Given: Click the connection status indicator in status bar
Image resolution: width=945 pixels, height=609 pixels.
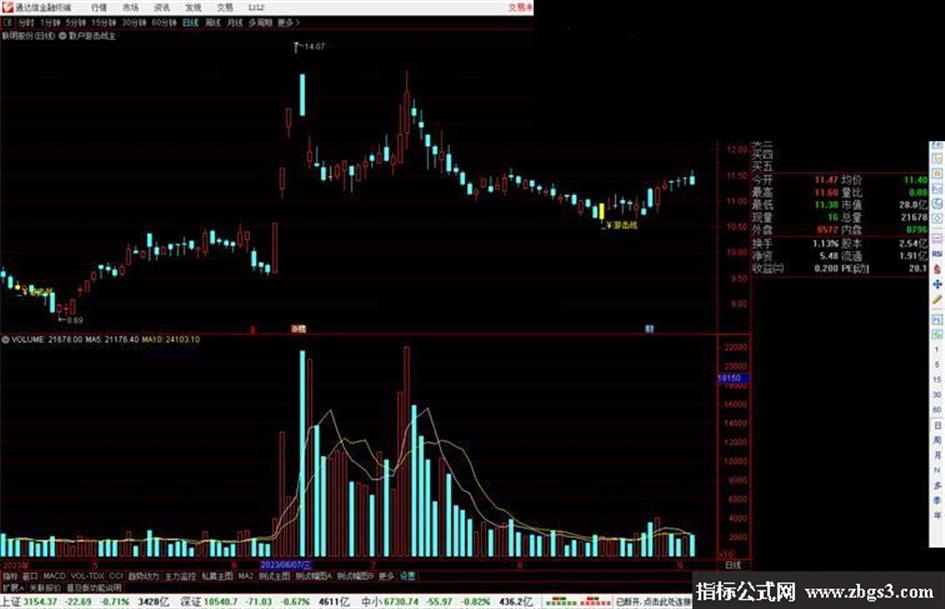Looking at the screenshot, I should click(x=653, y=602).
